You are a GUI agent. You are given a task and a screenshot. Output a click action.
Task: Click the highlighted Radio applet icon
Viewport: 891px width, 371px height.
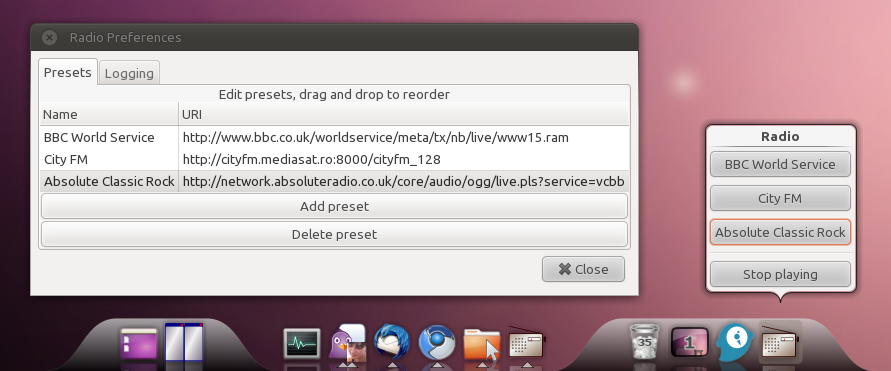coord(780,342)
